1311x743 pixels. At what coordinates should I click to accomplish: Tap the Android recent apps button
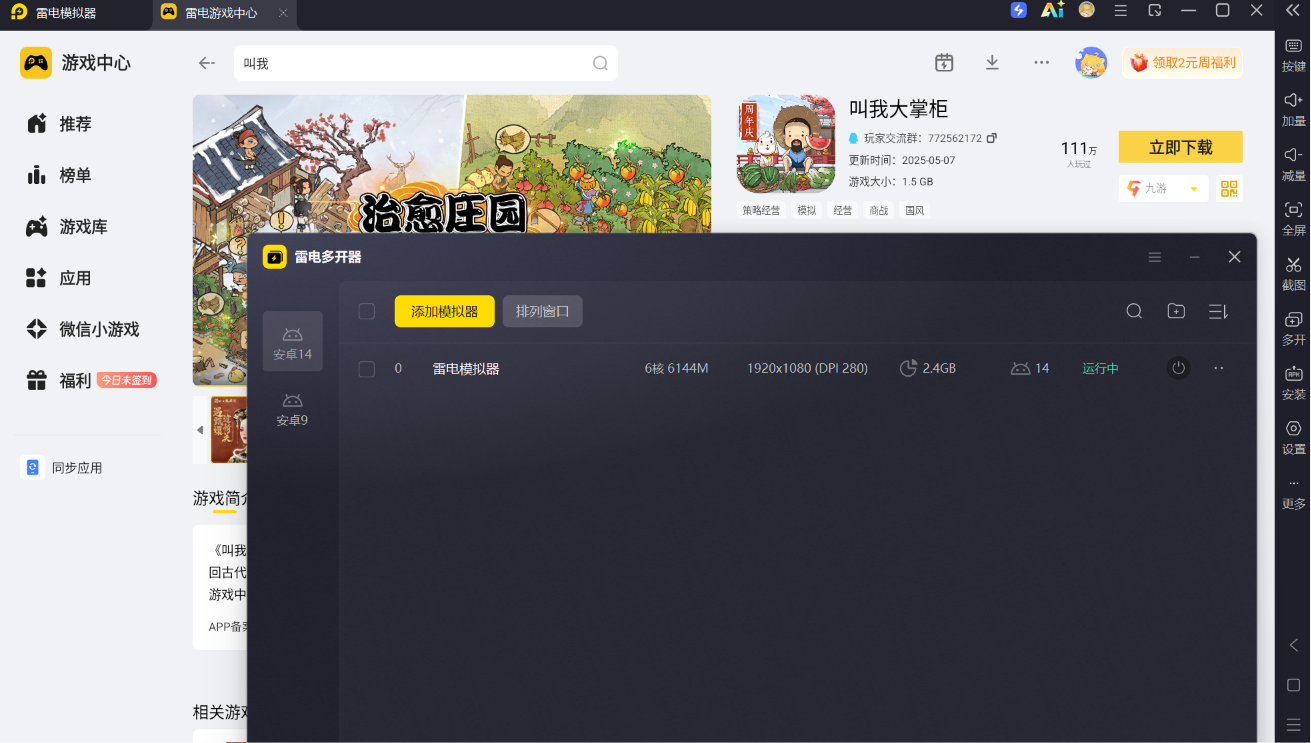point(1294,725)
